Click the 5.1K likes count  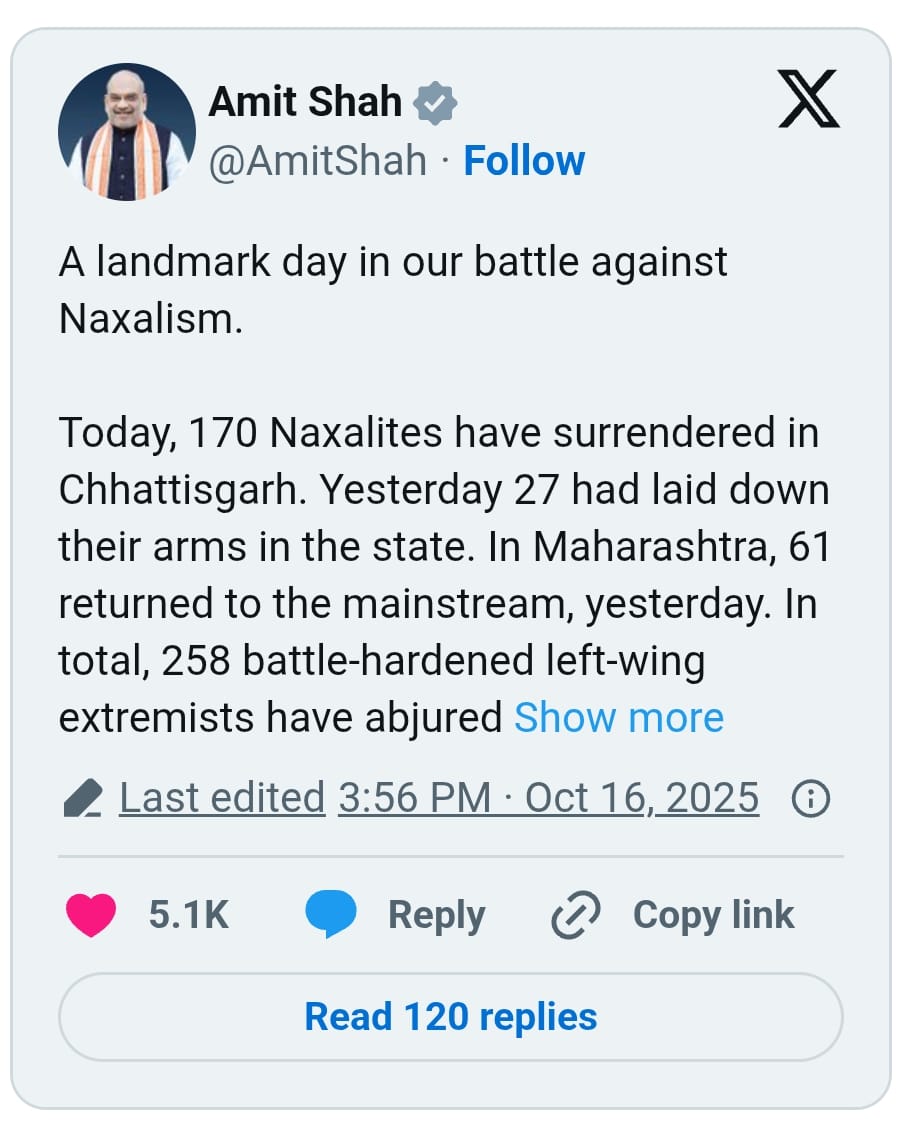coord(189,915)
